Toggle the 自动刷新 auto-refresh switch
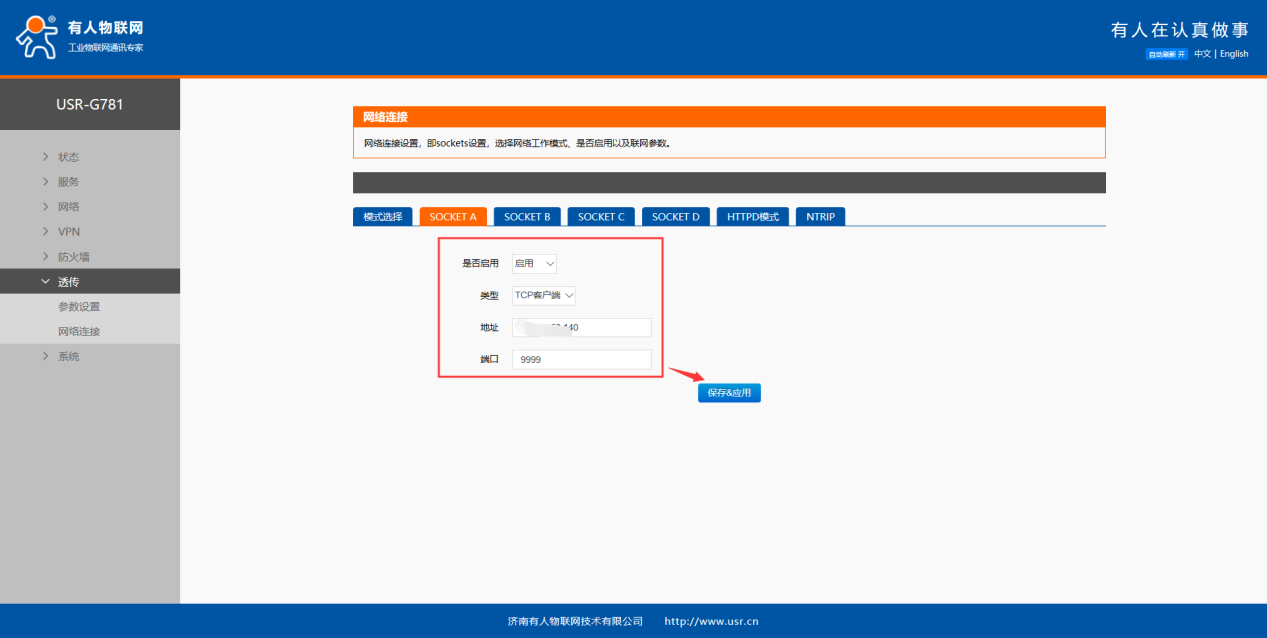 [x=1166, y=54]
